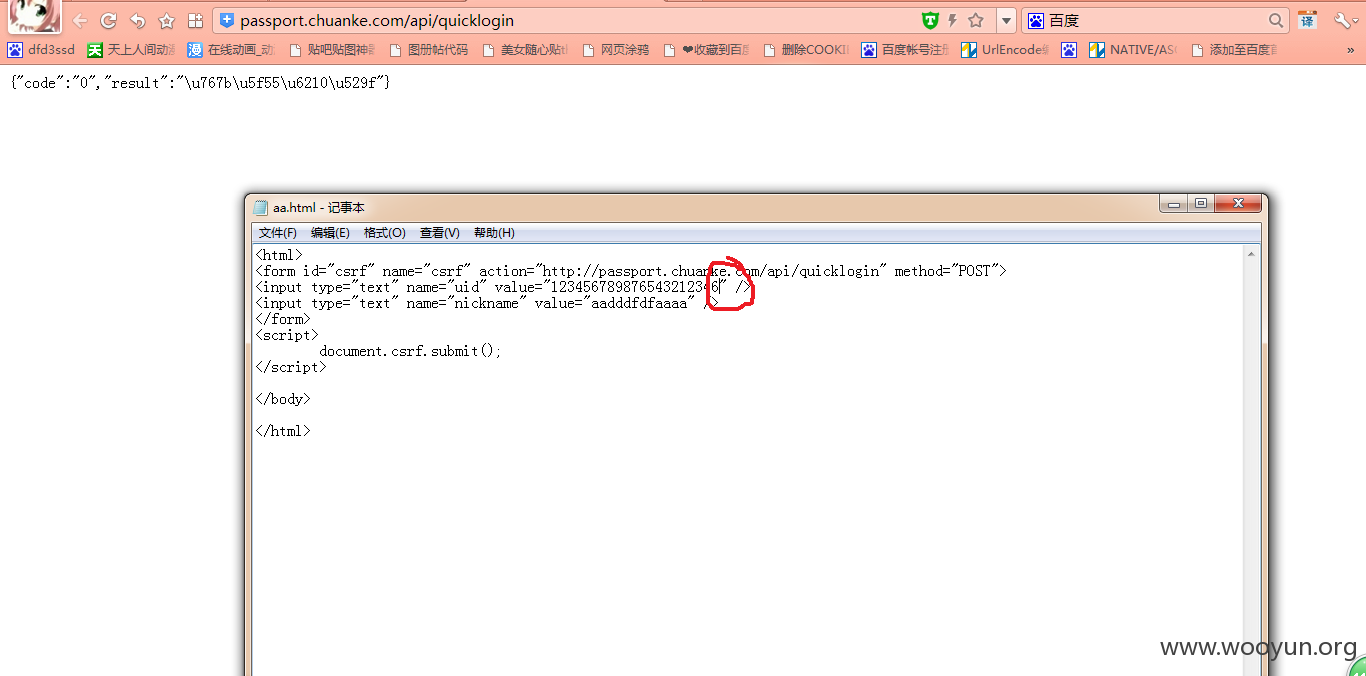Viewport: 1366px width, 676px height.
Task: Click the input name="uid" line
Action: coord(503,287)
